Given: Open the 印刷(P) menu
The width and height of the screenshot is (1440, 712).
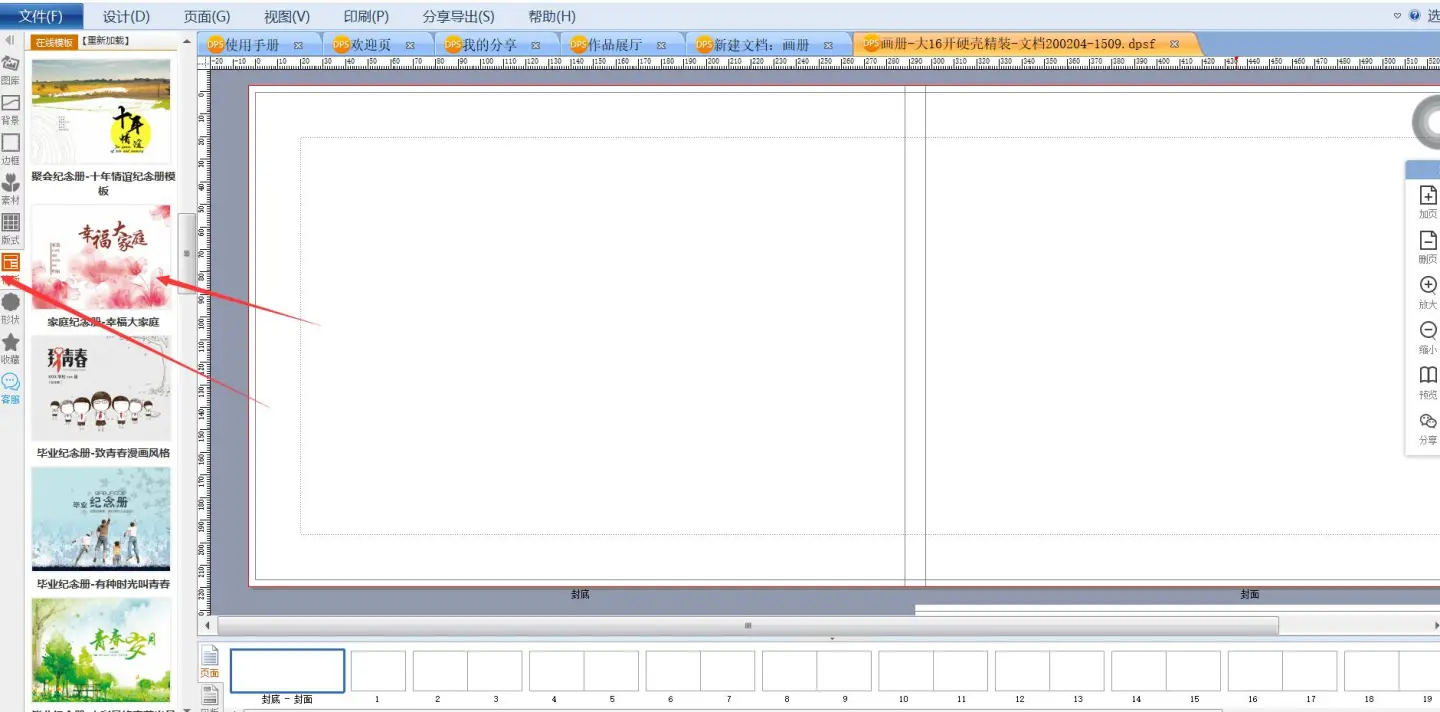Looking at the screenshot, I should click(366, 16).
